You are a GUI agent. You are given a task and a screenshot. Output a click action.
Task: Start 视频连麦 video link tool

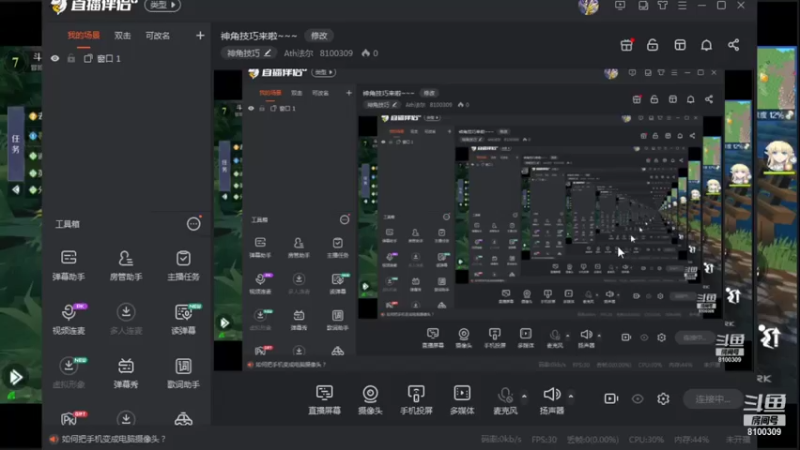pyautogui.click(x=68, y=319)
